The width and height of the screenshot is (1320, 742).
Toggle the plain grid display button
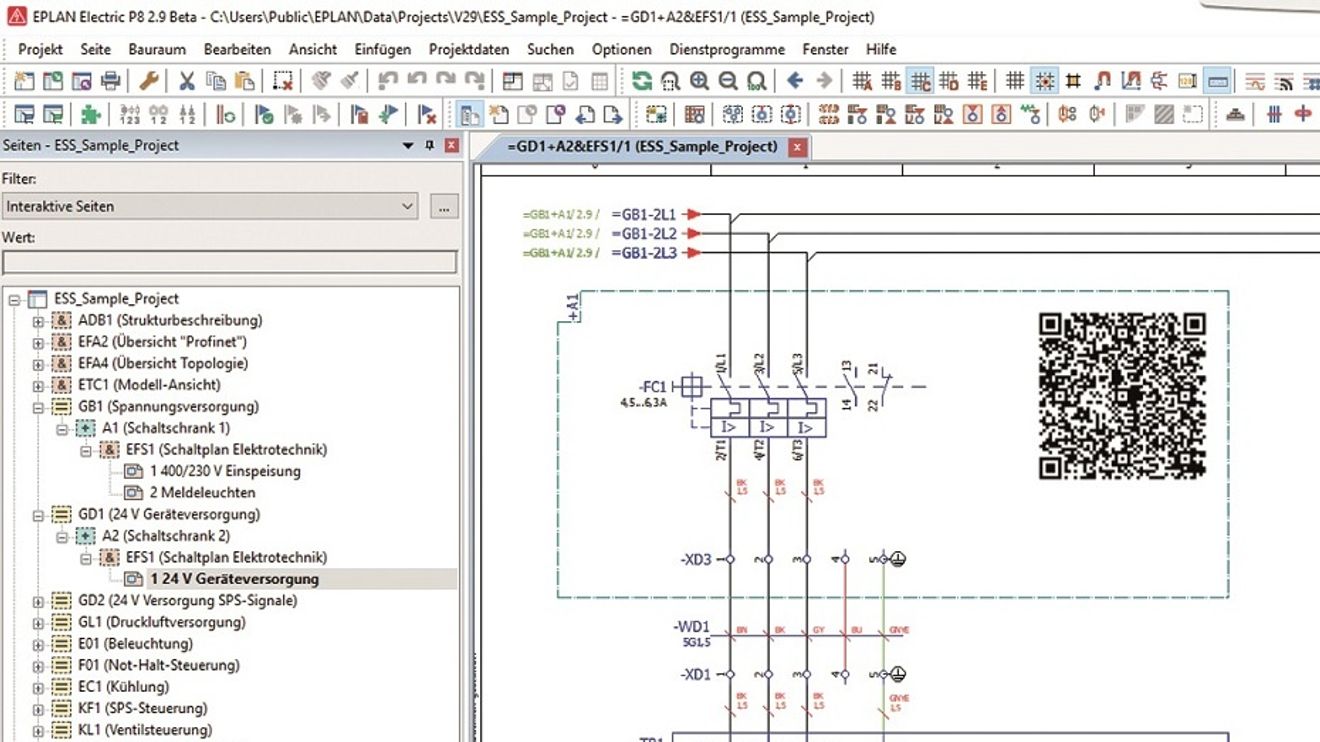coord(1015,81)
